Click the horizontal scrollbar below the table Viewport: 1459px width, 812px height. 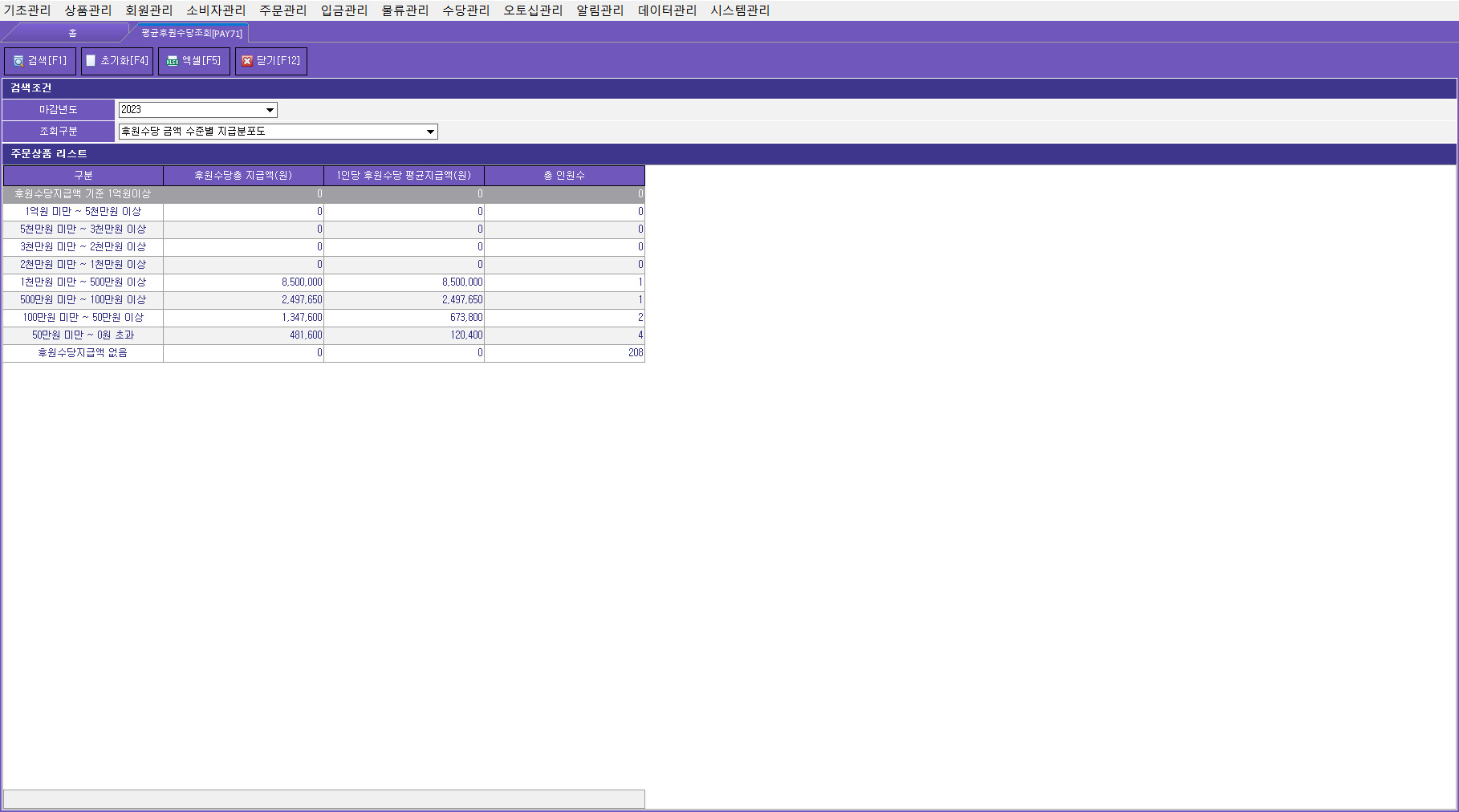[x=324, y=799]
